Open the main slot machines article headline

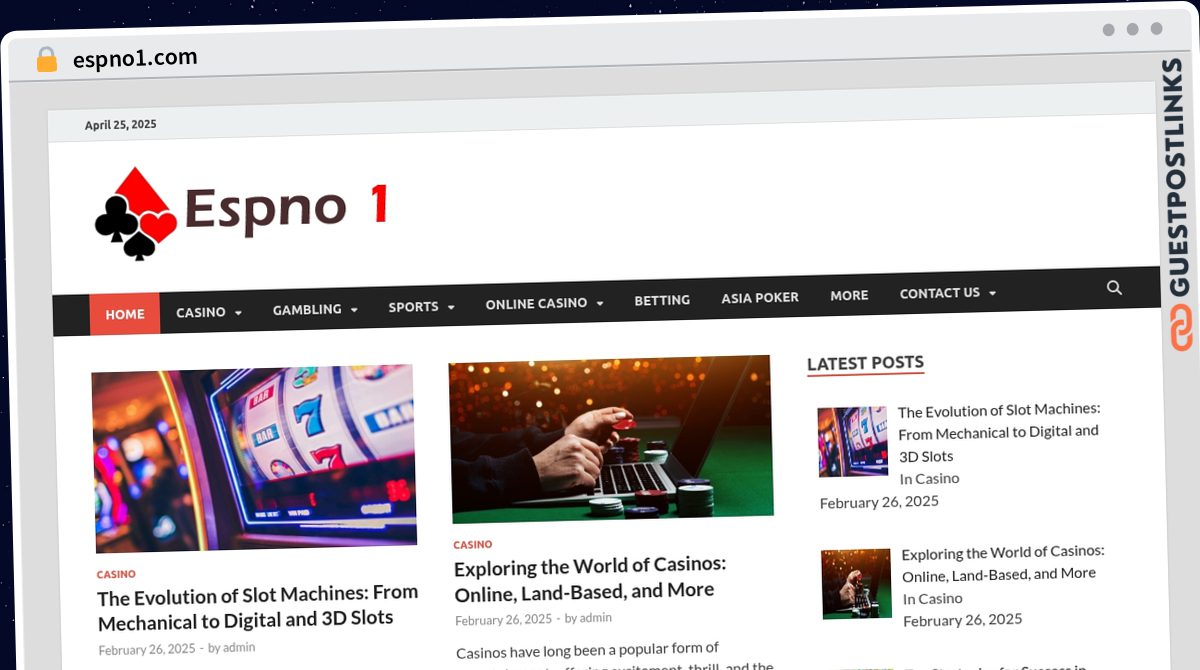258,606
